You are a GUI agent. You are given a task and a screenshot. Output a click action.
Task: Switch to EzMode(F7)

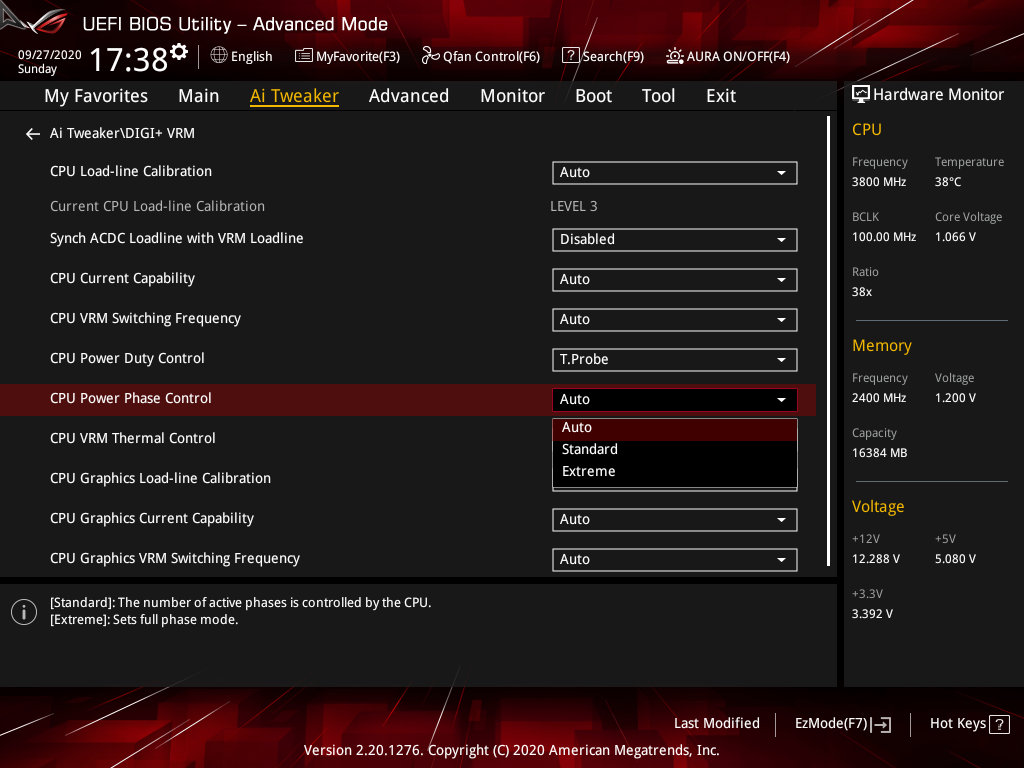[x=842, y=724]
